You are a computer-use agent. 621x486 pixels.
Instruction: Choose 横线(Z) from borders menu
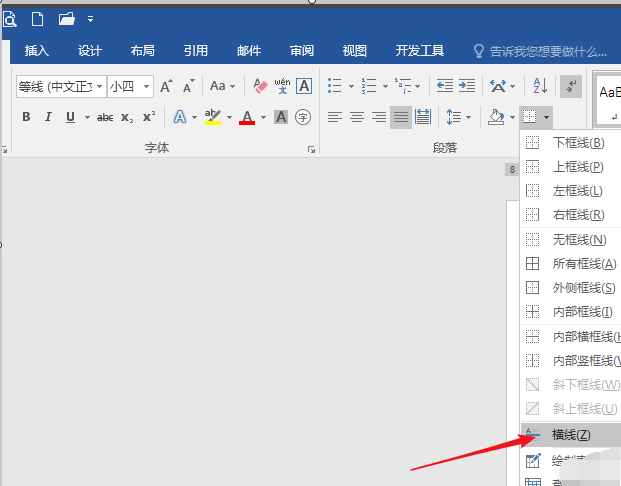571,435
